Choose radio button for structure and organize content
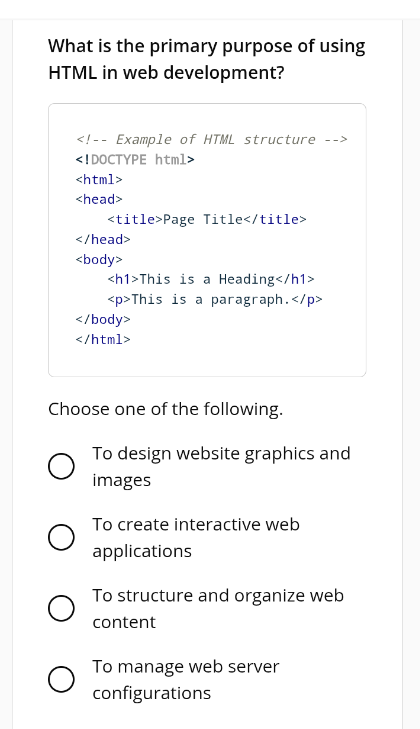Viewport: 420px width, 729px height. (x=61, y=609)
